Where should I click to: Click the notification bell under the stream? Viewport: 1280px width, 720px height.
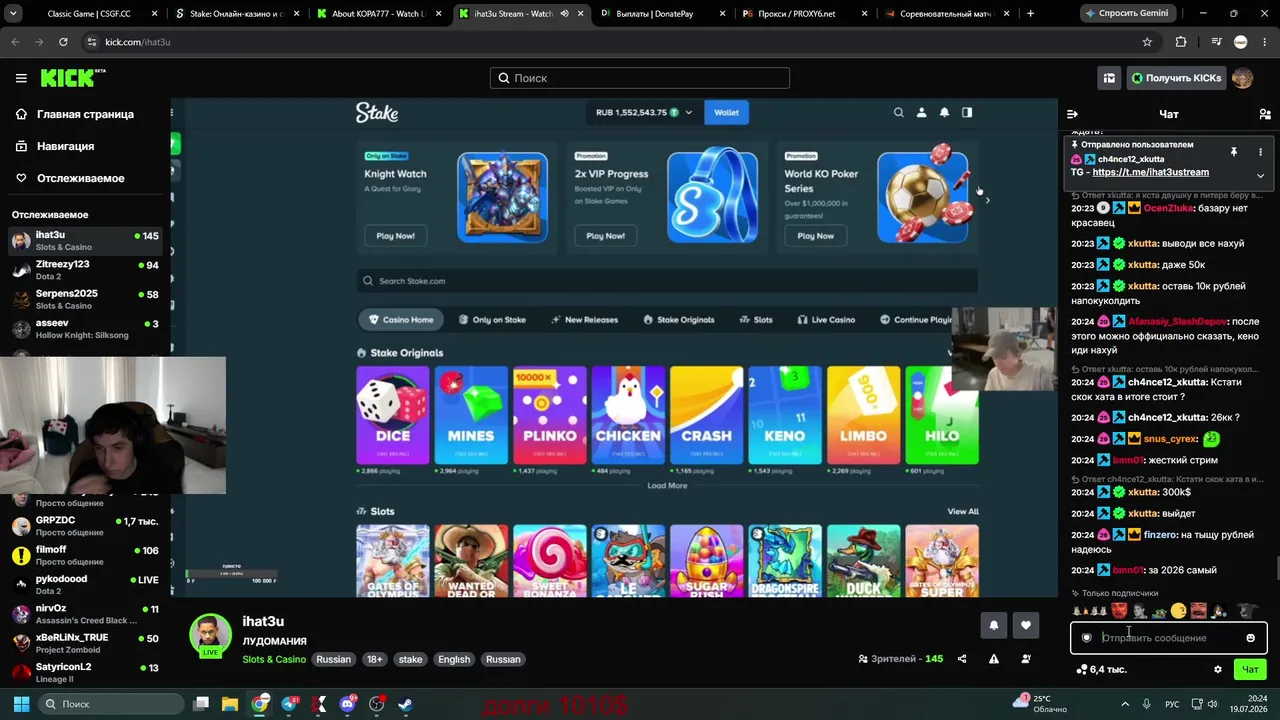click(x=993, y=626)
